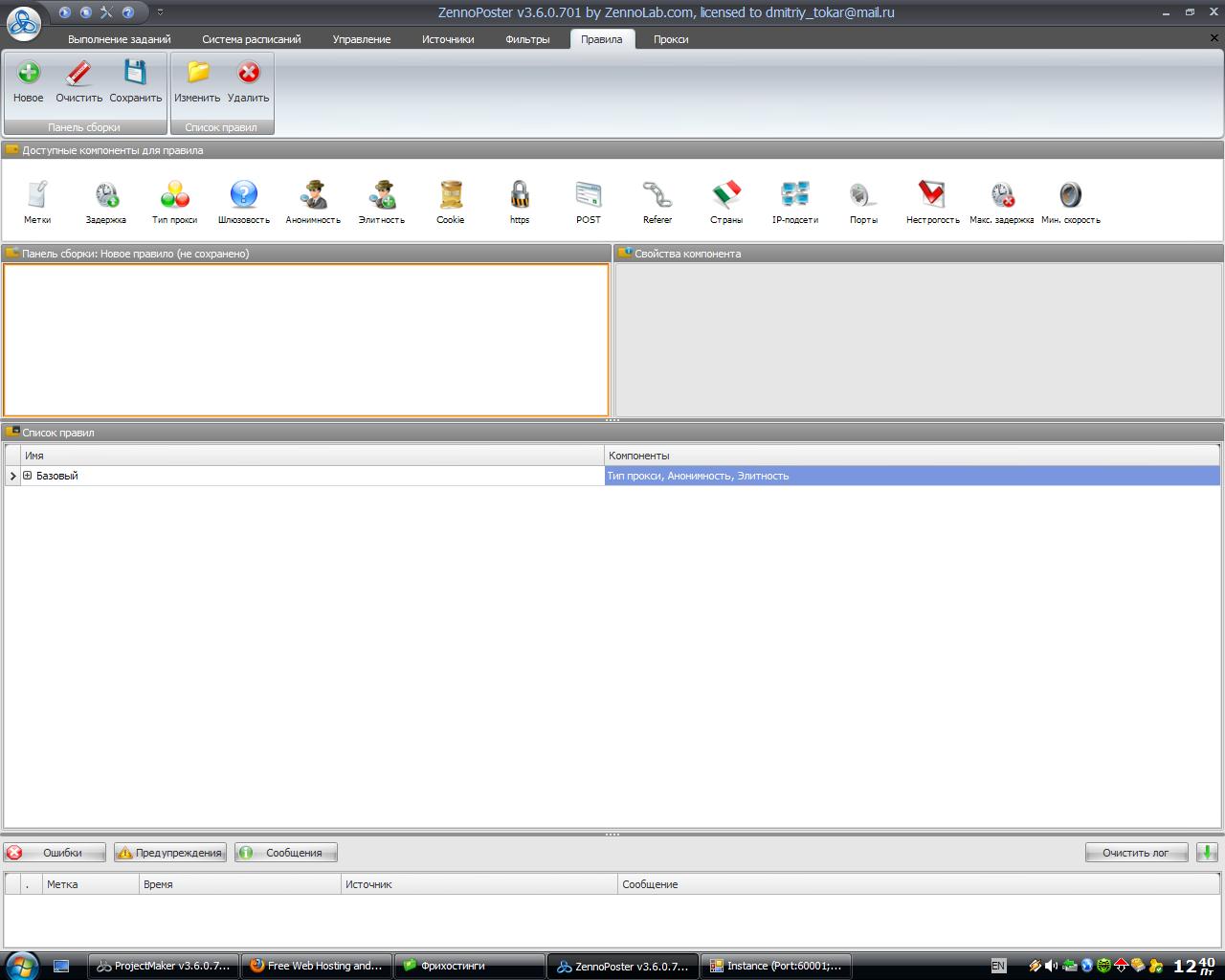The image size is (1225, 980).
Task: Switch to Фрихостинги taskbar item
Action: (470, 966)
